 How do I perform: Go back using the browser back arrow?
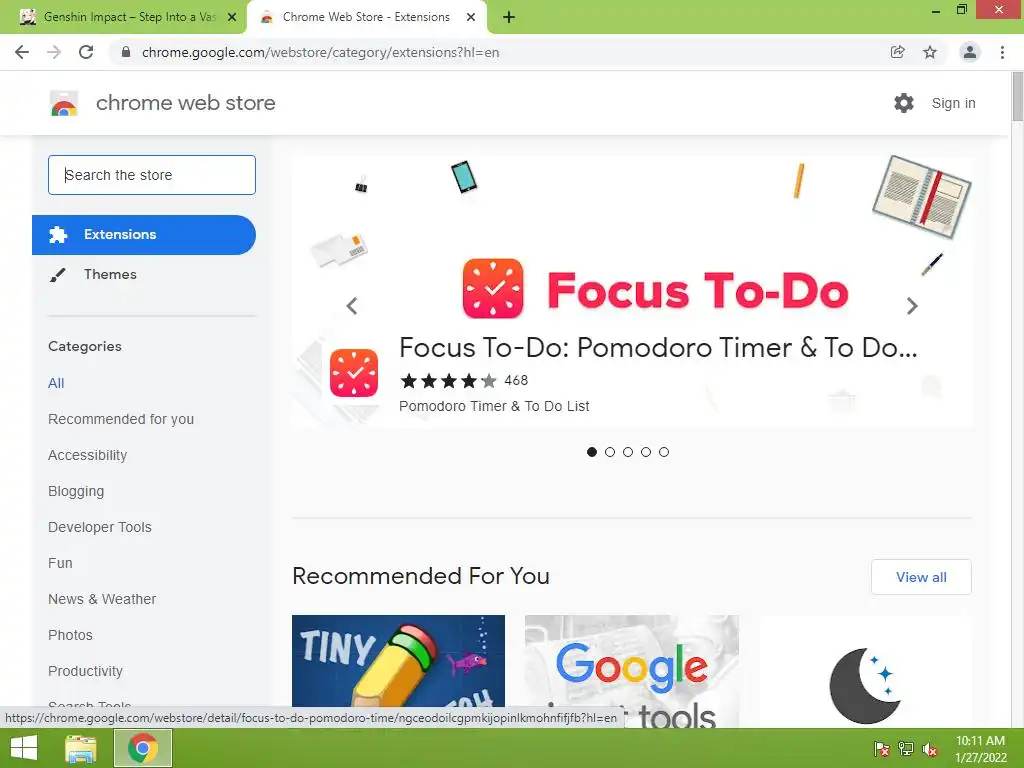pos(22,52)
